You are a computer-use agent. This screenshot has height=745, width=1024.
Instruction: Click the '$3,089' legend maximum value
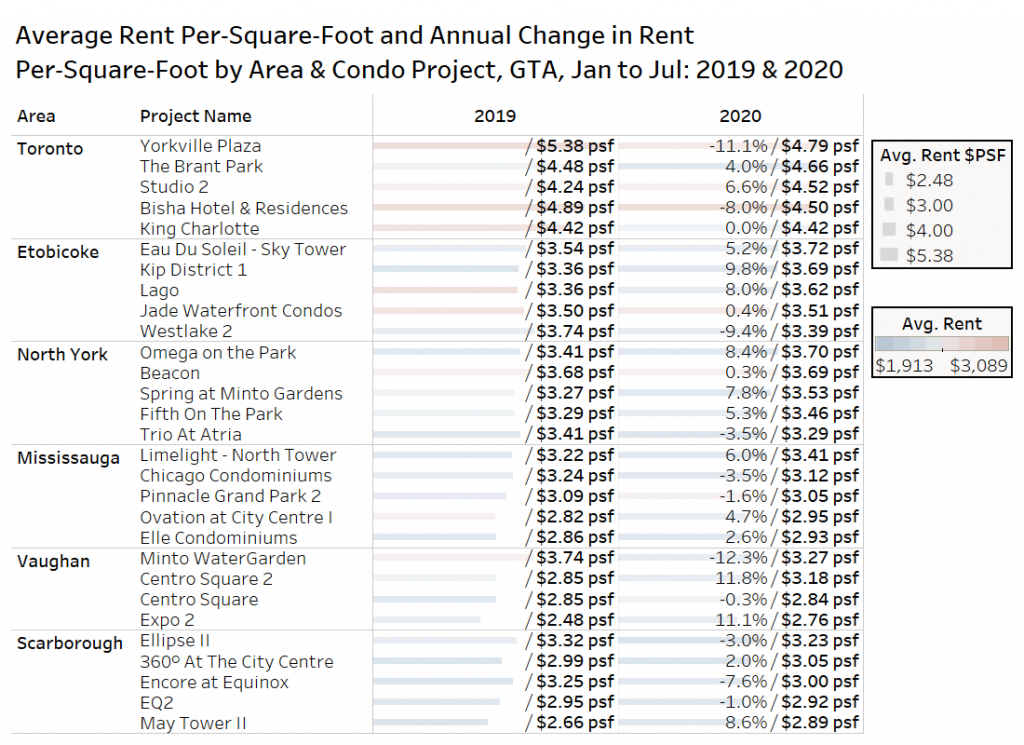coord(979,366)
